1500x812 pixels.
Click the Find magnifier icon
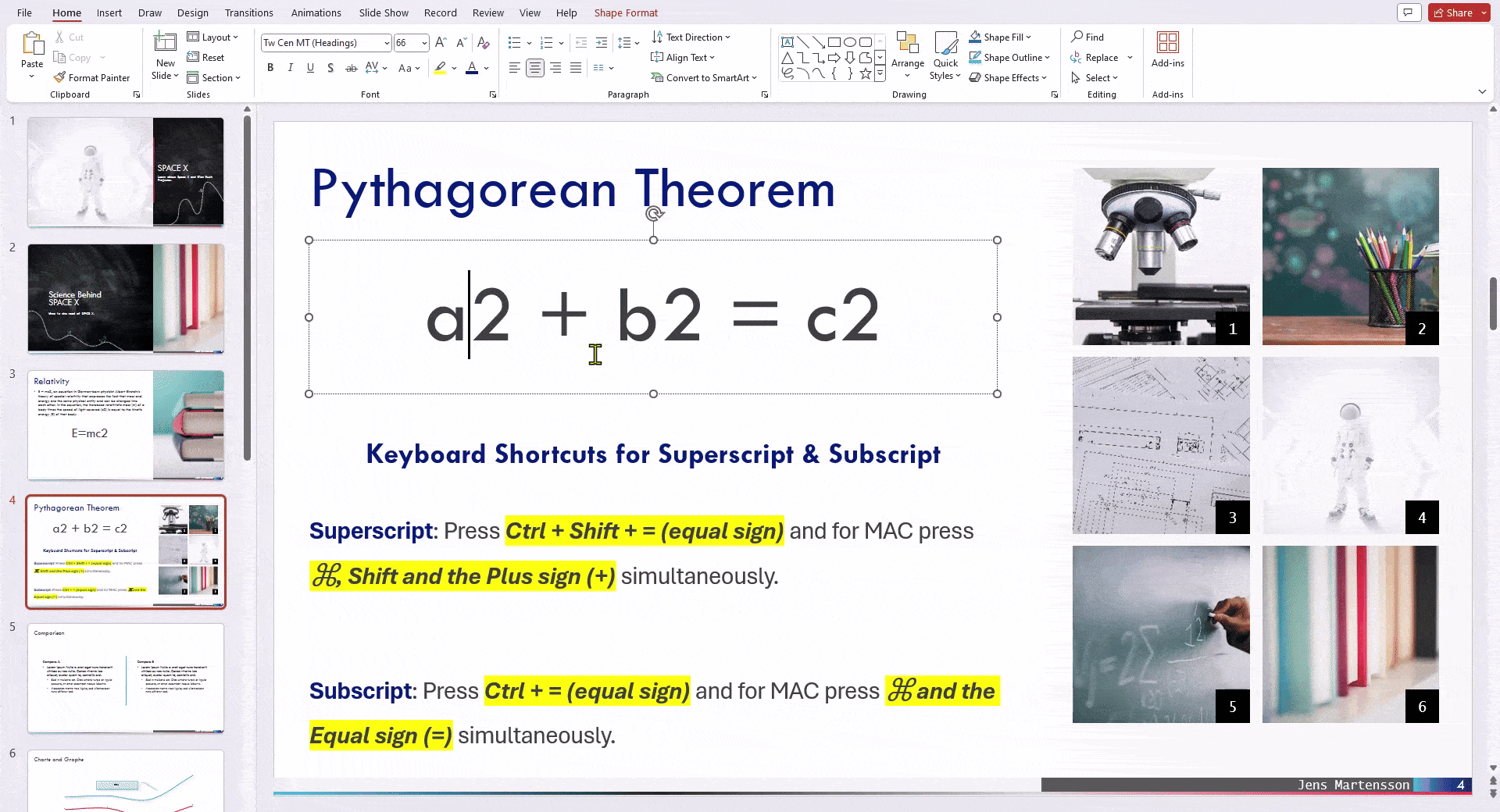point(1077,37)
